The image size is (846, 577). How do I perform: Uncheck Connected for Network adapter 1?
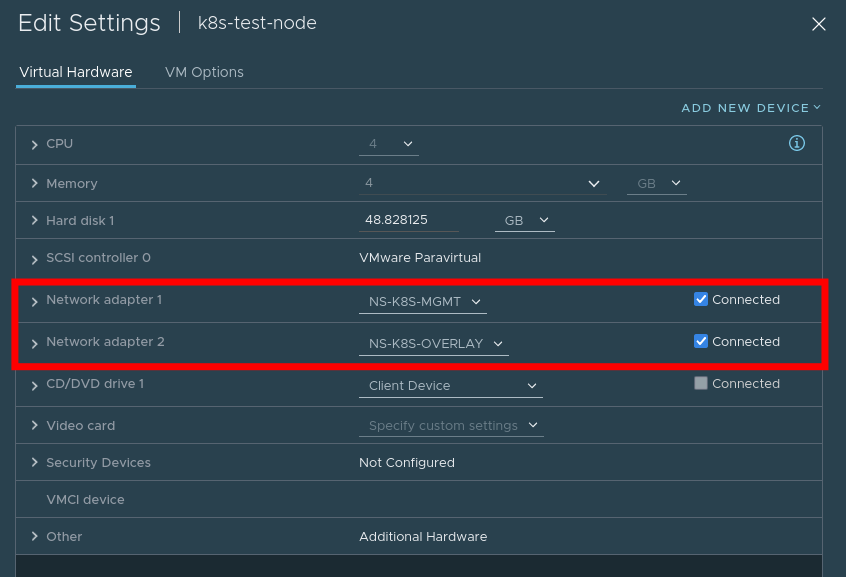[700, 299]
